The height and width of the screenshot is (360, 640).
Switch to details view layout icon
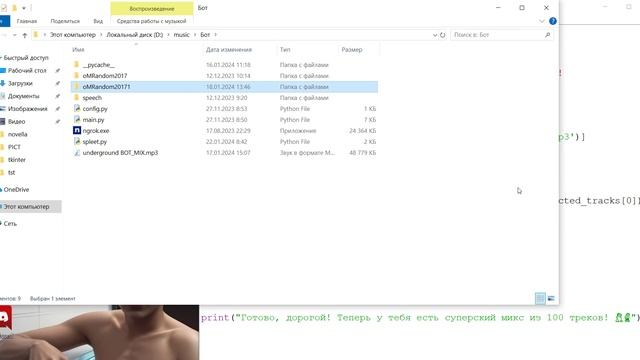pyautogui.click(x=540, y=298)
